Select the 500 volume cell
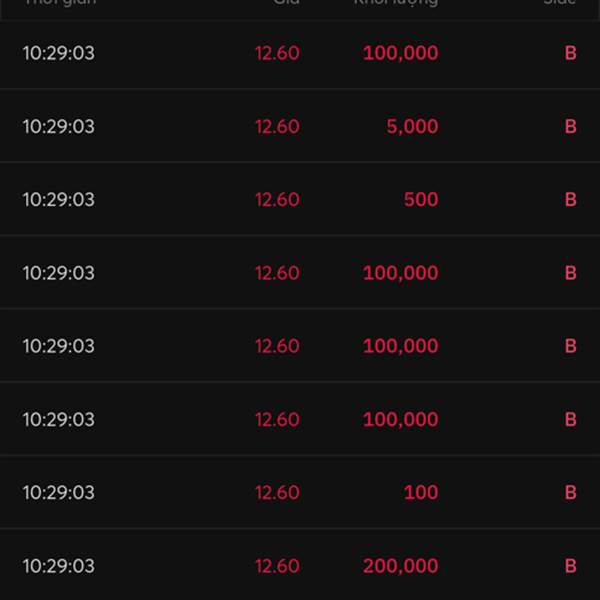Screen dimensions: 600x600 click(x=421, y=200)
